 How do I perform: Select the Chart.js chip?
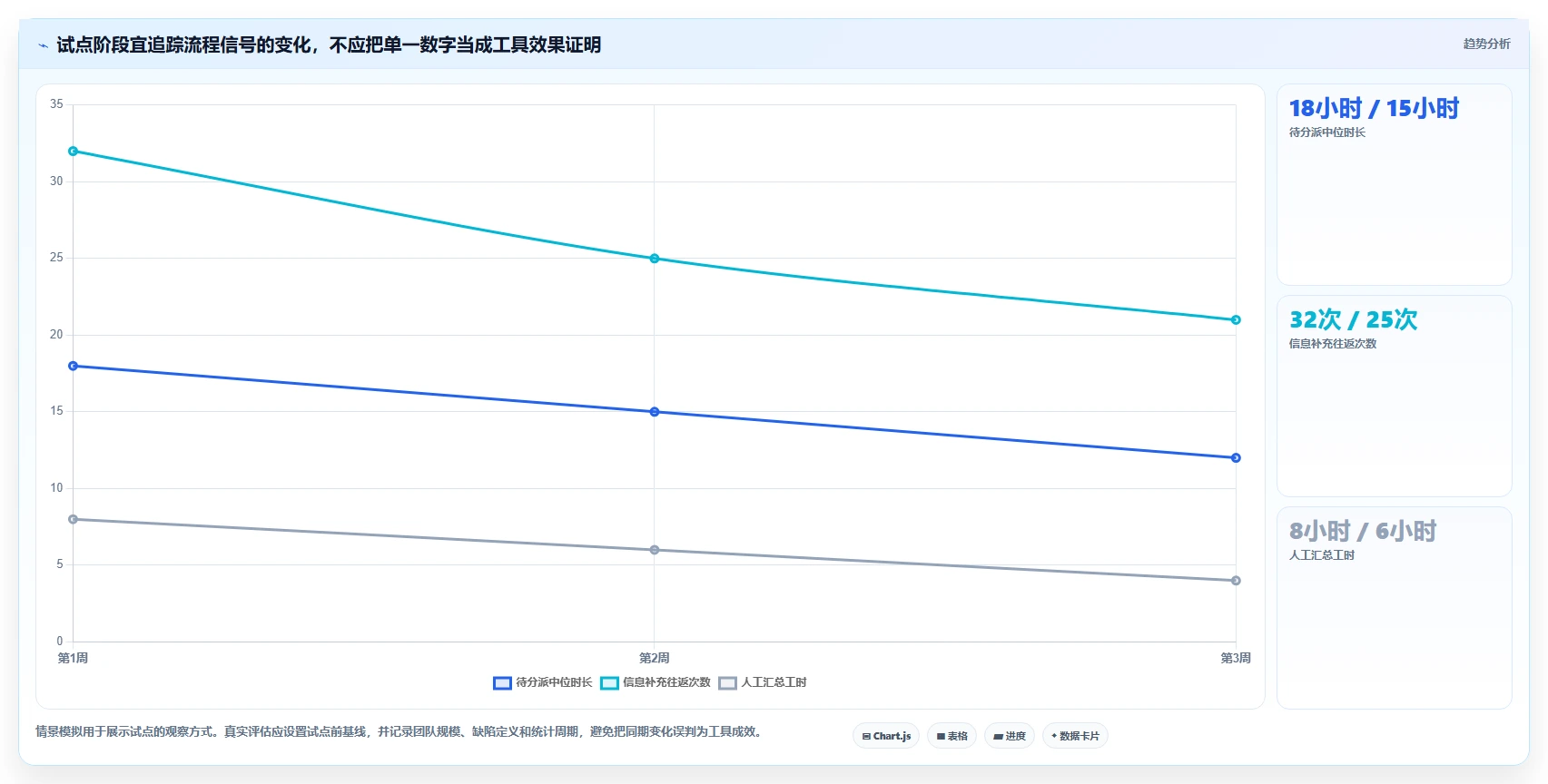pos(886,736)
